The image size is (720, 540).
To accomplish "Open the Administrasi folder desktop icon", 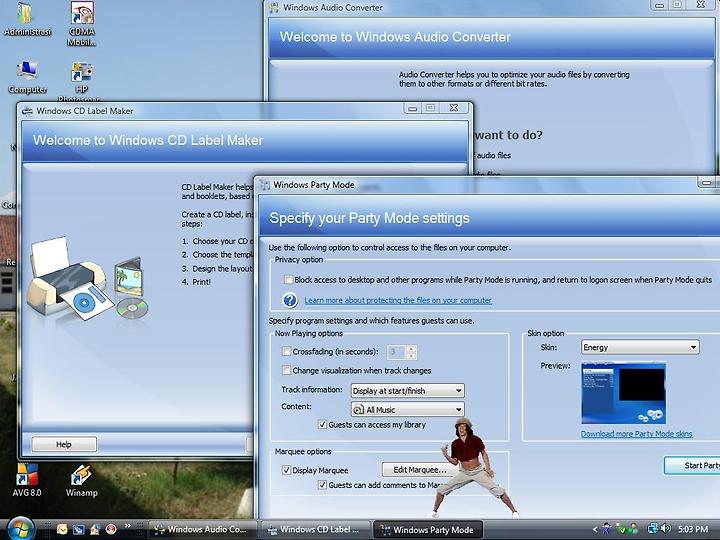I will pyautogui.click(x=27, y=18).
